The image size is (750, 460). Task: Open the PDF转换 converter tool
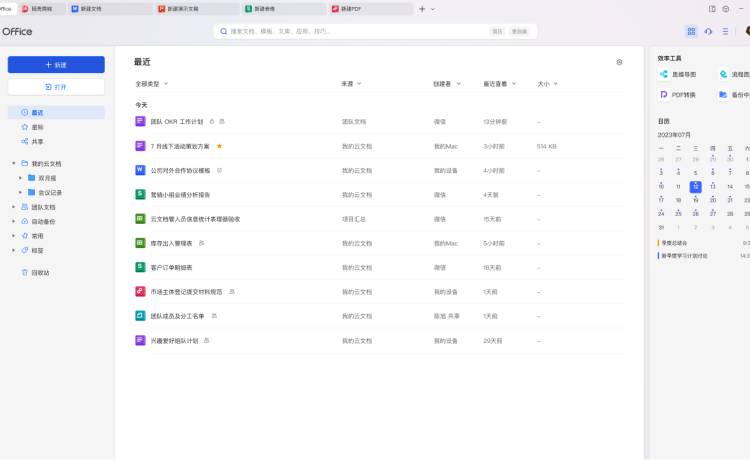point(678,94)
